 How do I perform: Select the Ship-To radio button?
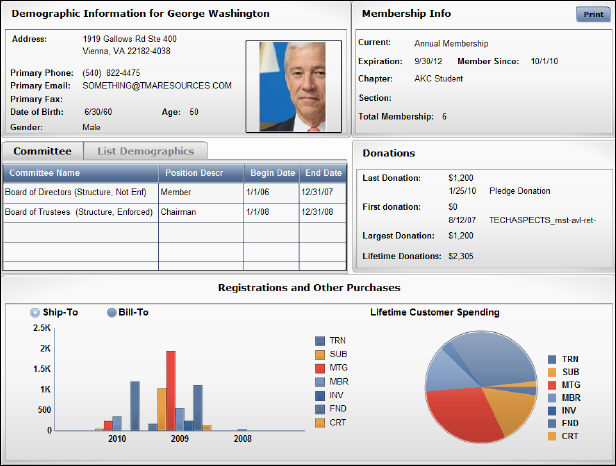[x=35, y=312]
